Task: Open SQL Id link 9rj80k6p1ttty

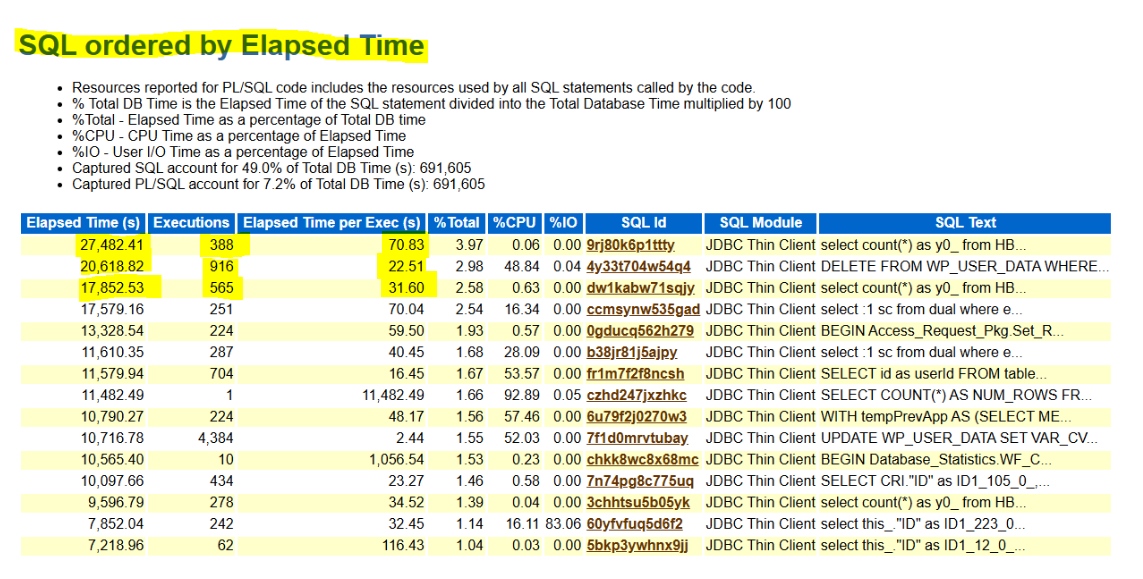Action: [x=630, y=245]
